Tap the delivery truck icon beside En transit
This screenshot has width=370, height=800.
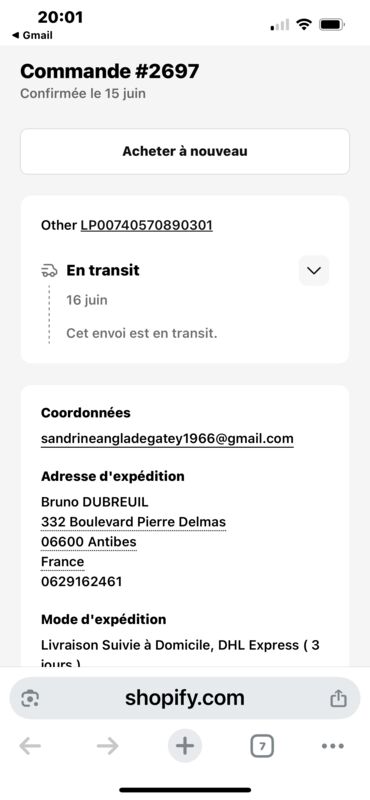click(49, 270)
